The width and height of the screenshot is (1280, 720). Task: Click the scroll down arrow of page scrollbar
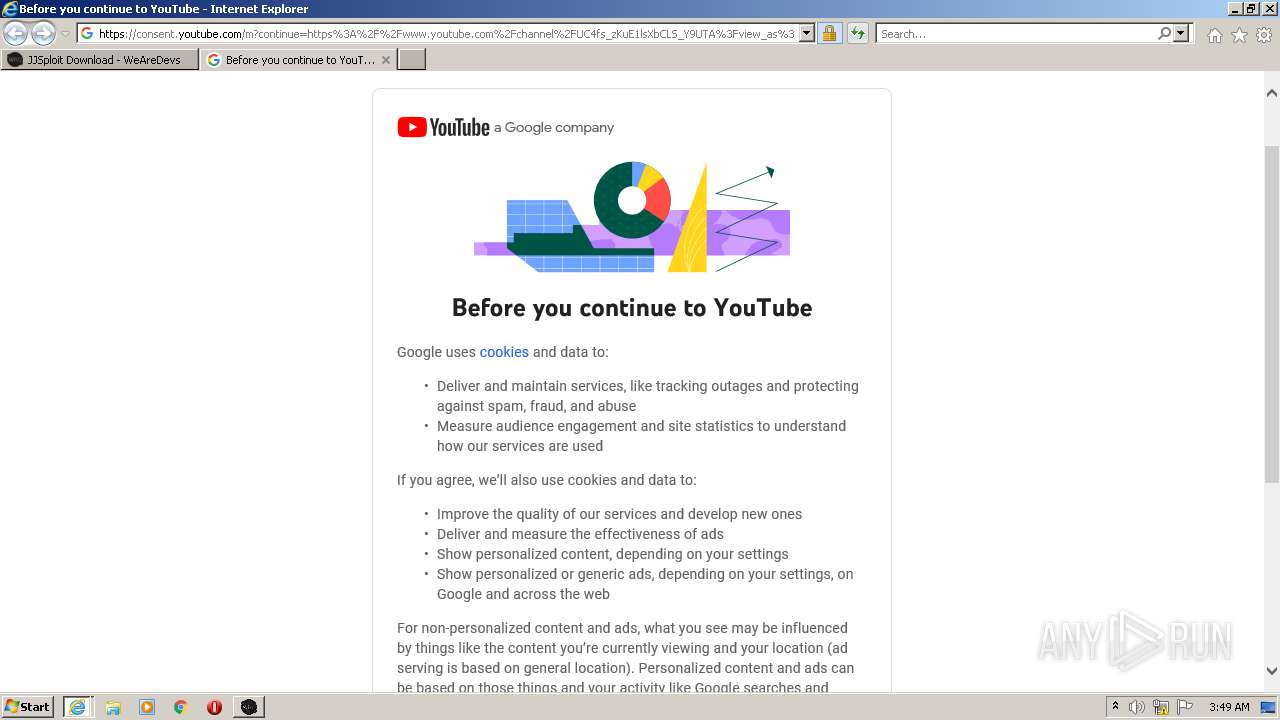point(1272,671)
